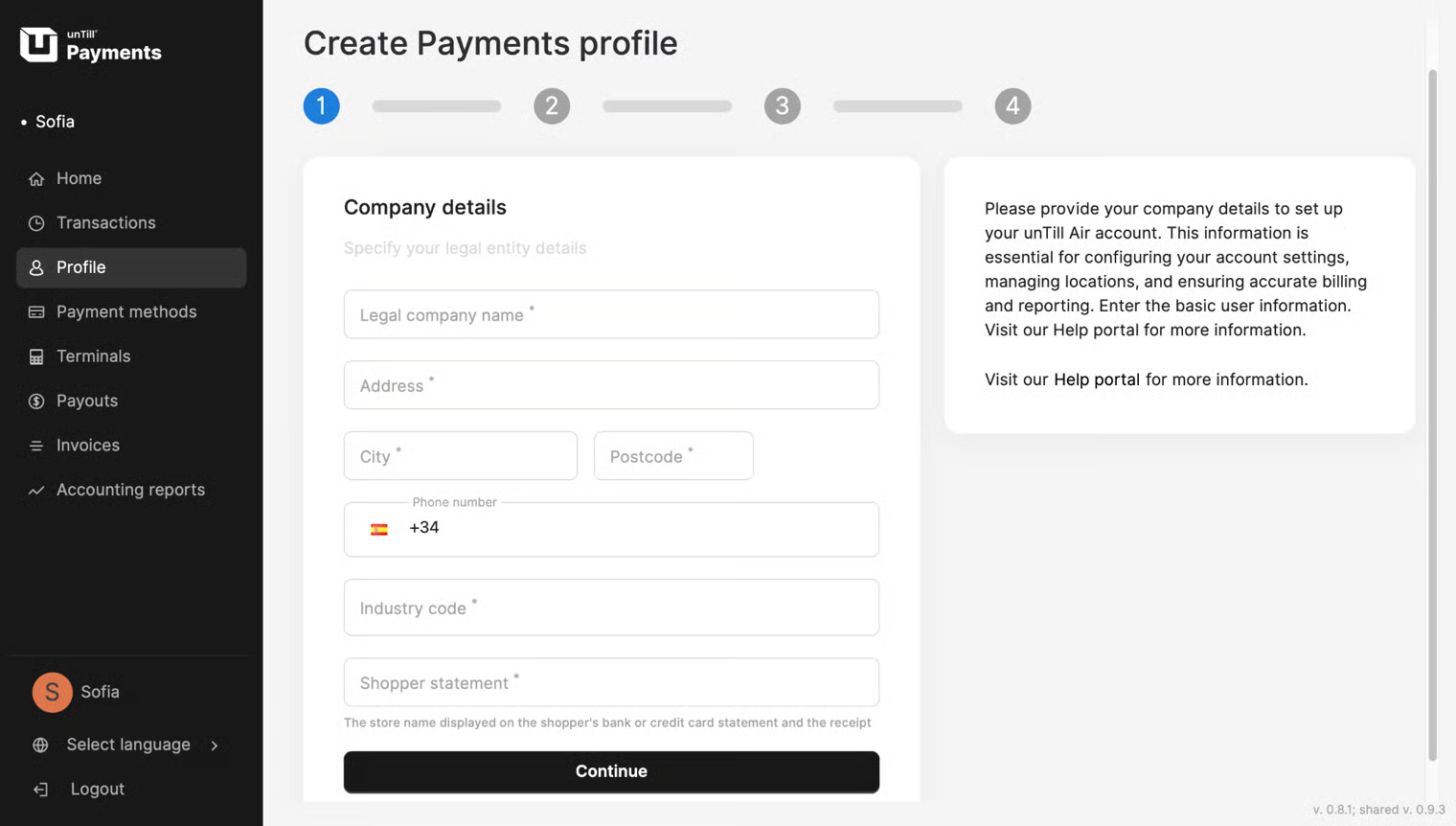Click the page's vertical scrollbar
The width and height of the screenshot is (1456, 826).
[1432, 412]
